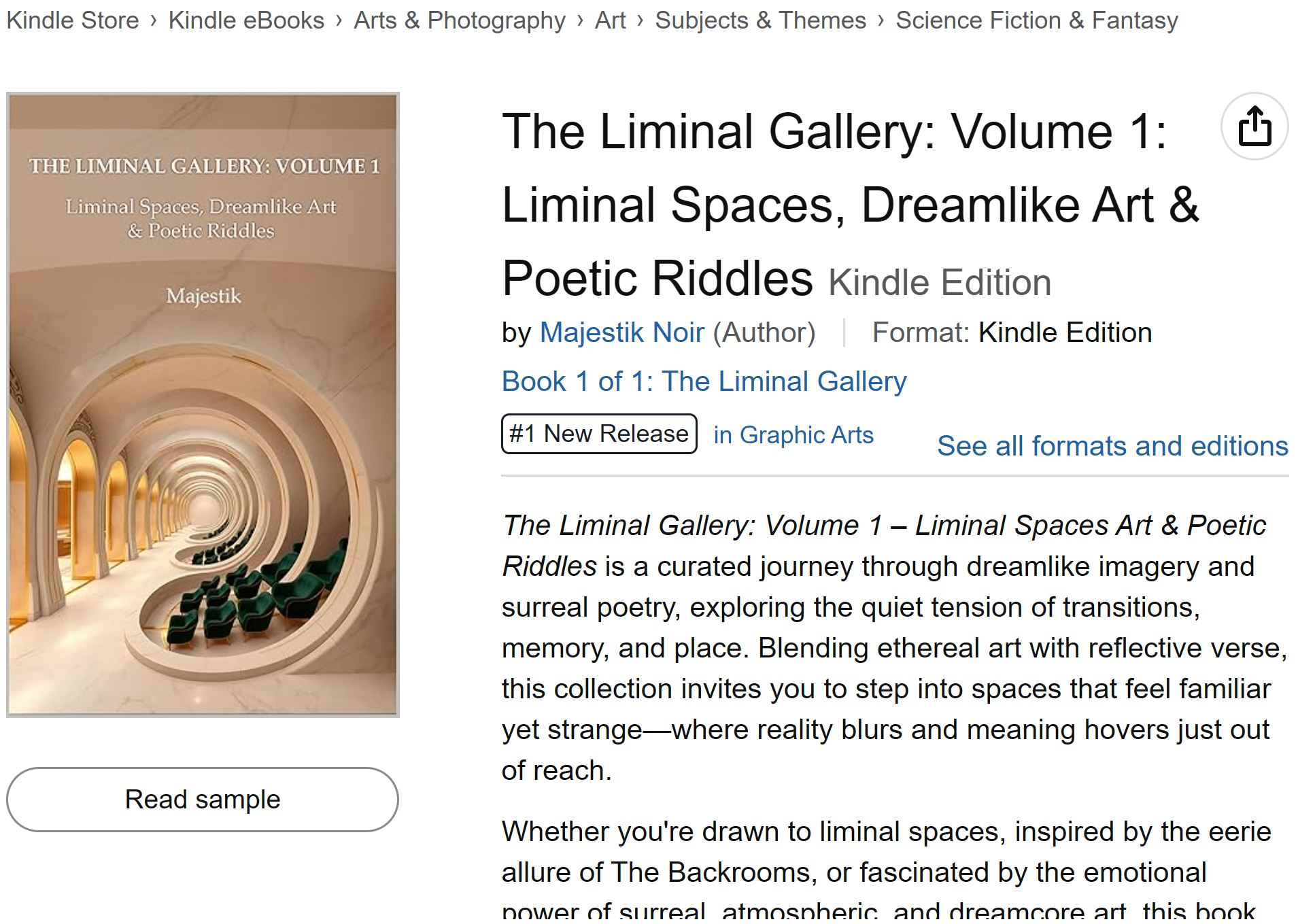Open Arts & Photography breadcrumb category
Viewport: 1315px width, 924px height.
[x=460, y=20]
